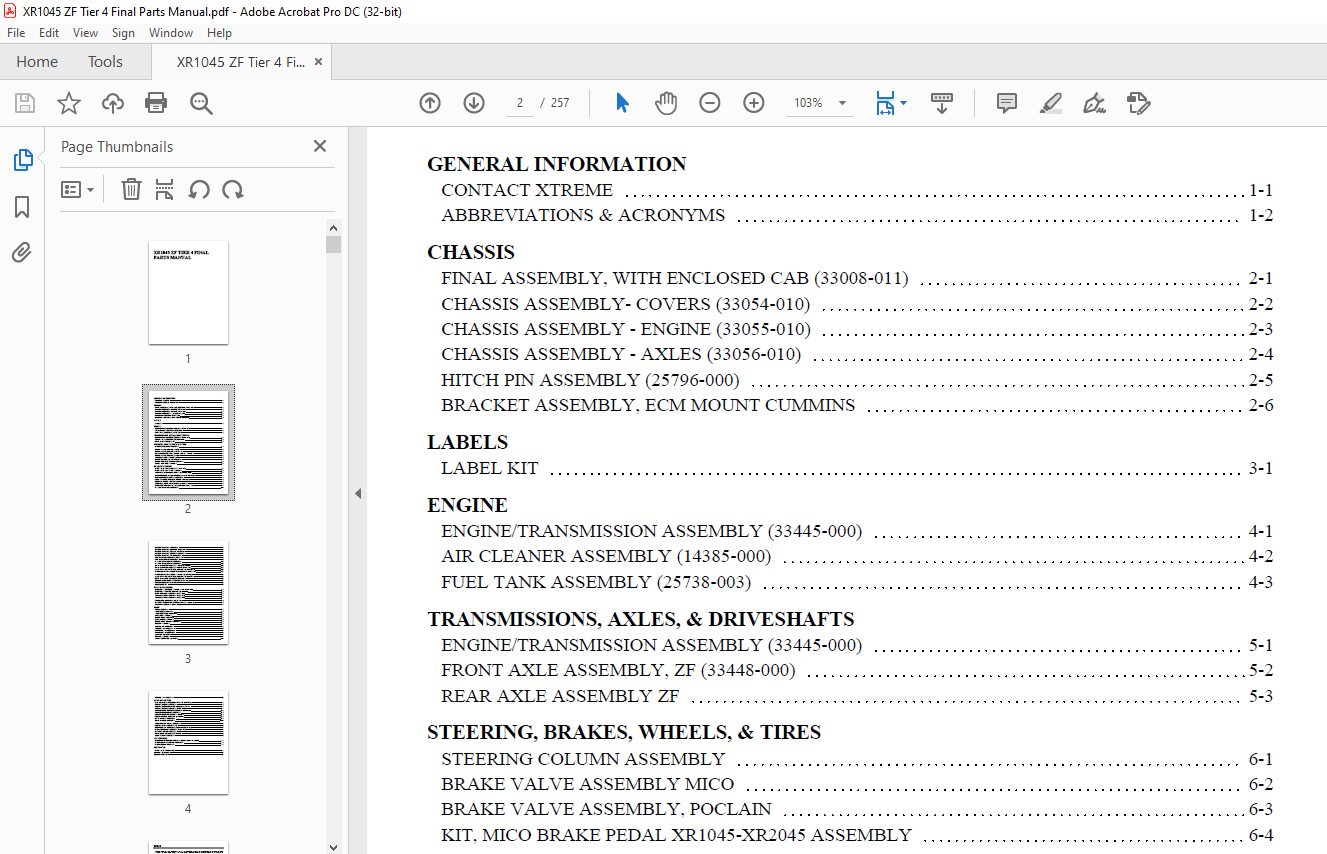This screenshot has height=854, width=1327.
Task: Close the XR1045 ZF Tier 4 document tab
Action: coord(319,62)
